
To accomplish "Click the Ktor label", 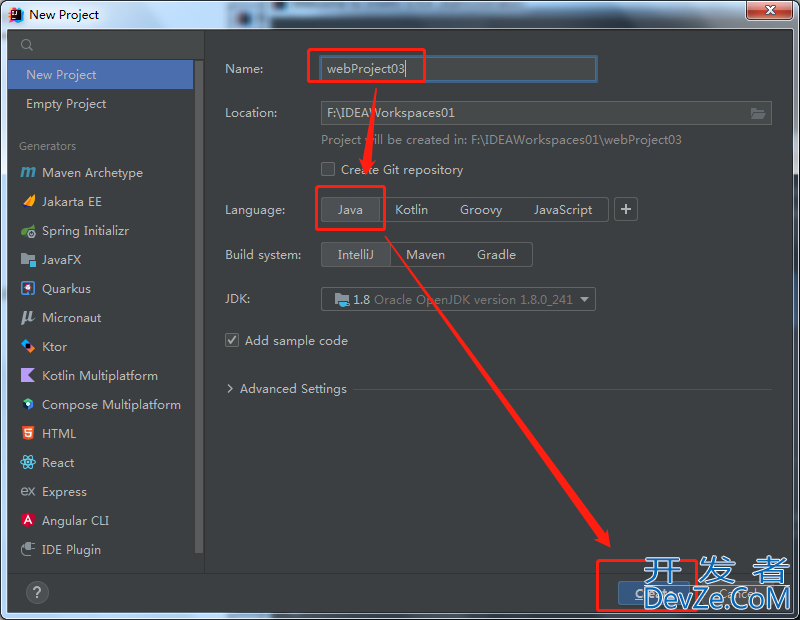I will (55, 346).
